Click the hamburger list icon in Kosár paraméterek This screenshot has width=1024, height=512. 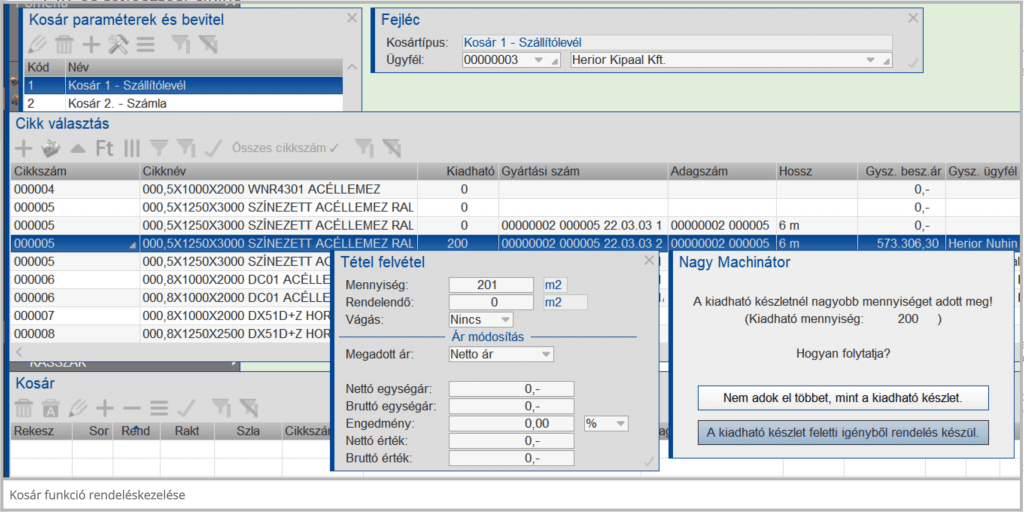[x=146, y=44]
